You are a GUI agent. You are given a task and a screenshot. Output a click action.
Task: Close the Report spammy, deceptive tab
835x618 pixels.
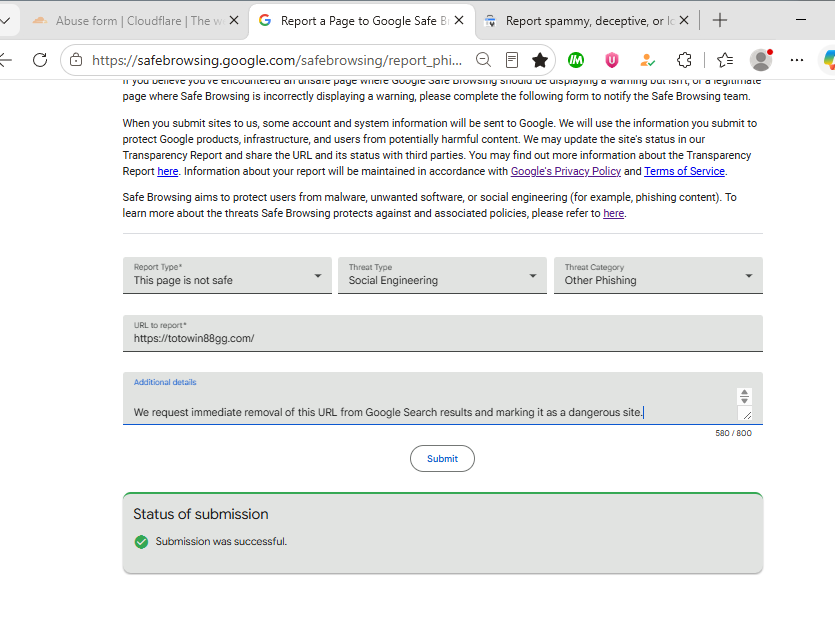pyautogui.click(x=684, y=21)
